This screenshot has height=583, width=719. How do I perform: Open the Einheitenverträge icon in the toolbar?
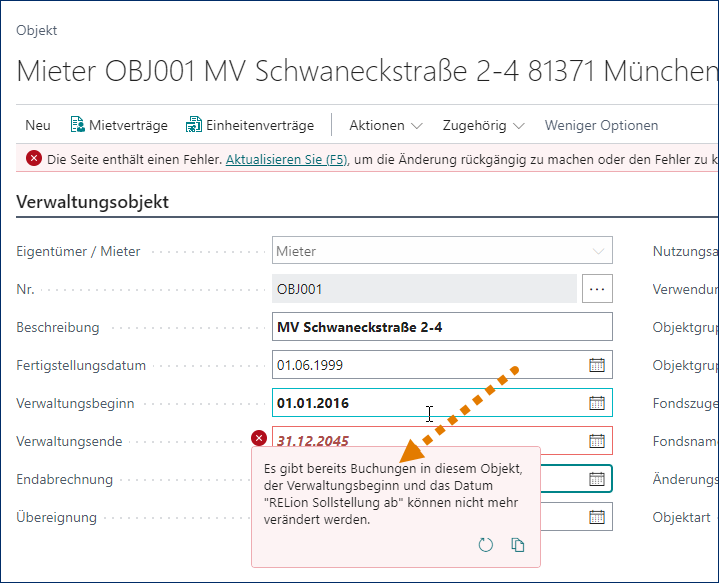pyautogui.click(x=194, y=125)
